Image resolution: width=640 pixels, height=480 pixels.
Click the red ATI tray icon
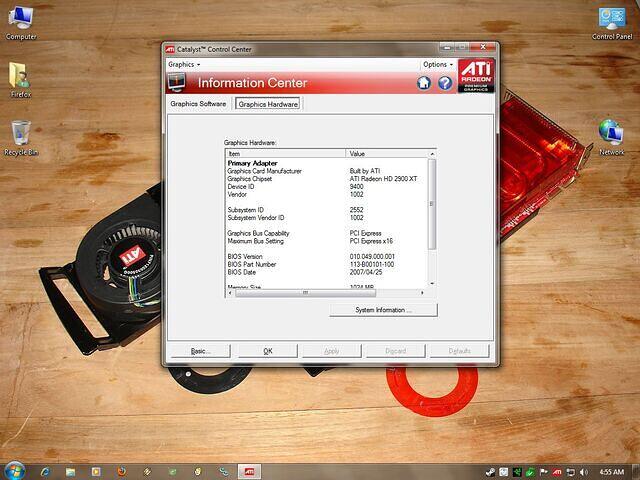coord(557,472)
